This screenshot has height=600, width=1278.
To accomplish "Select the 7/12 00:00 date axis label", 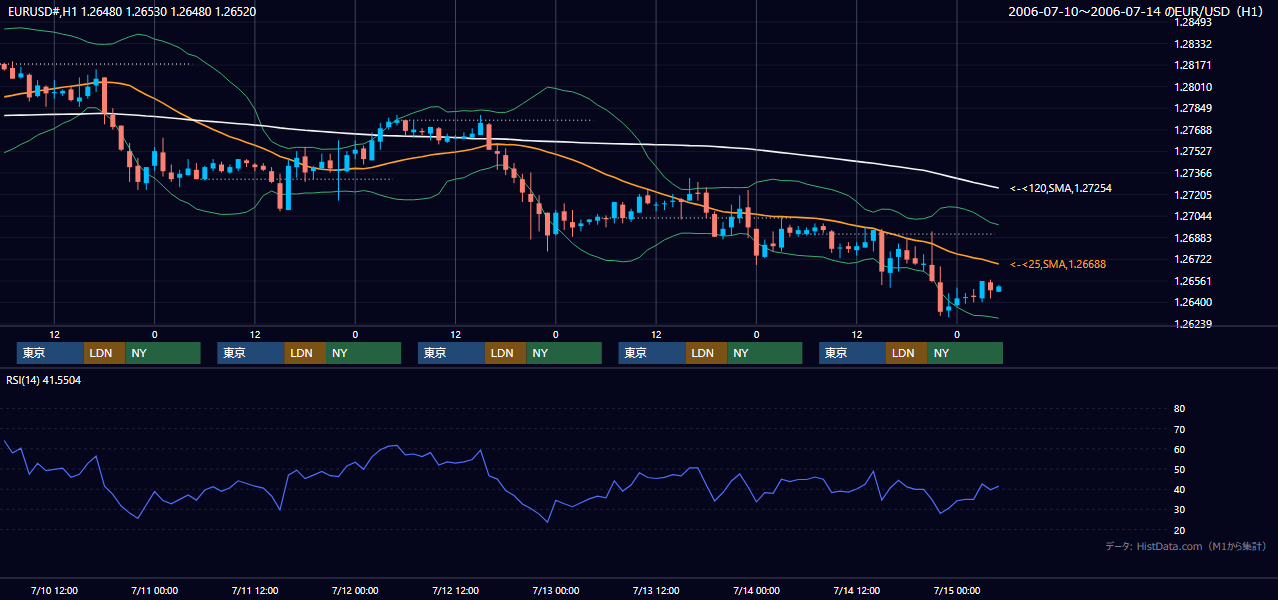I will pyautogui.click(x=355, y=590).
